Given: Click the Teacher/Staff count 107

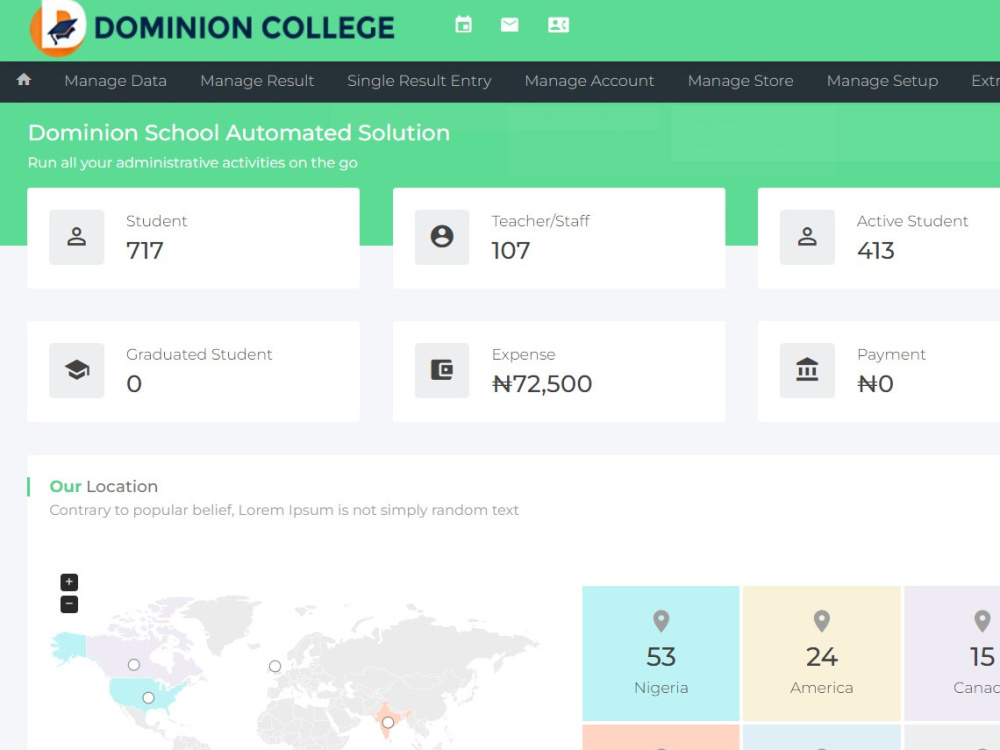Looking at the screenshot, I should [x=511, y=251].
